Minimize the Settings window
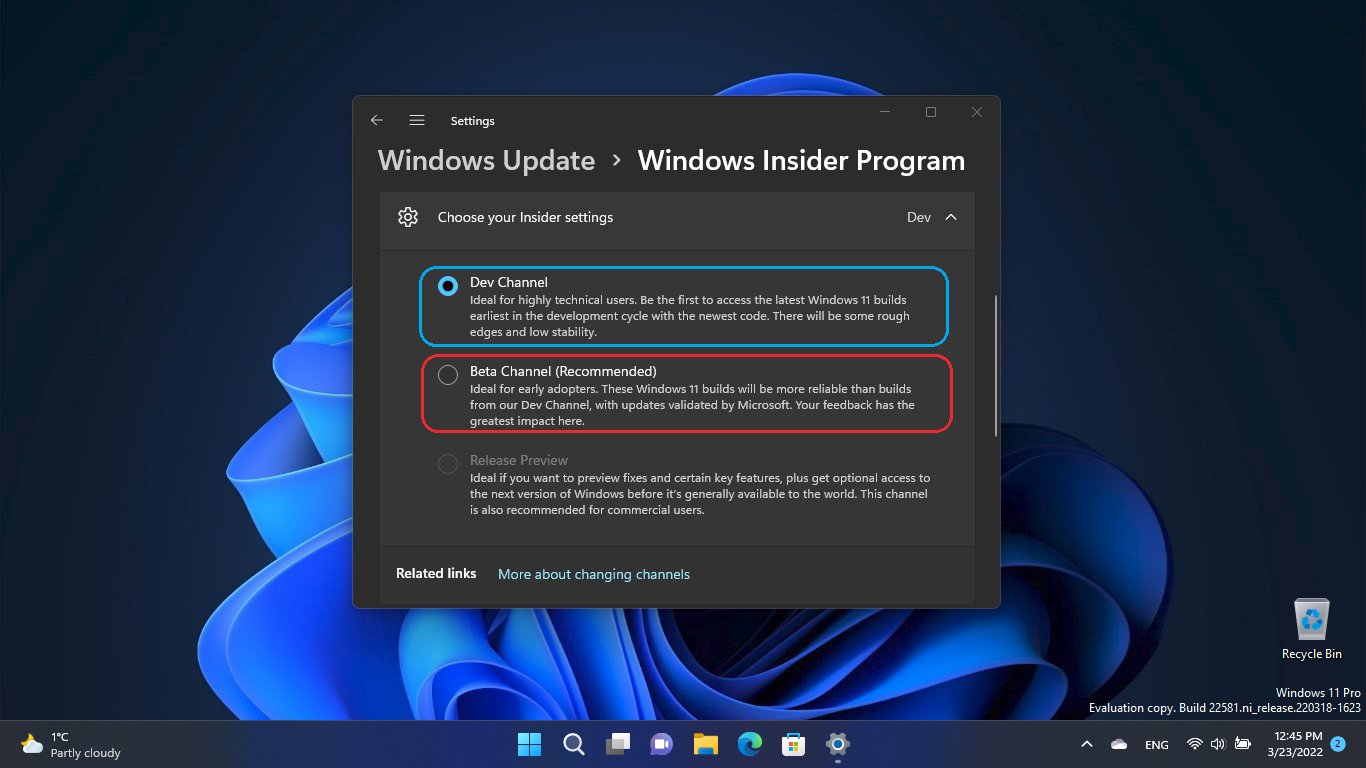Screen dimensions: 1366x768 (885, 112)
